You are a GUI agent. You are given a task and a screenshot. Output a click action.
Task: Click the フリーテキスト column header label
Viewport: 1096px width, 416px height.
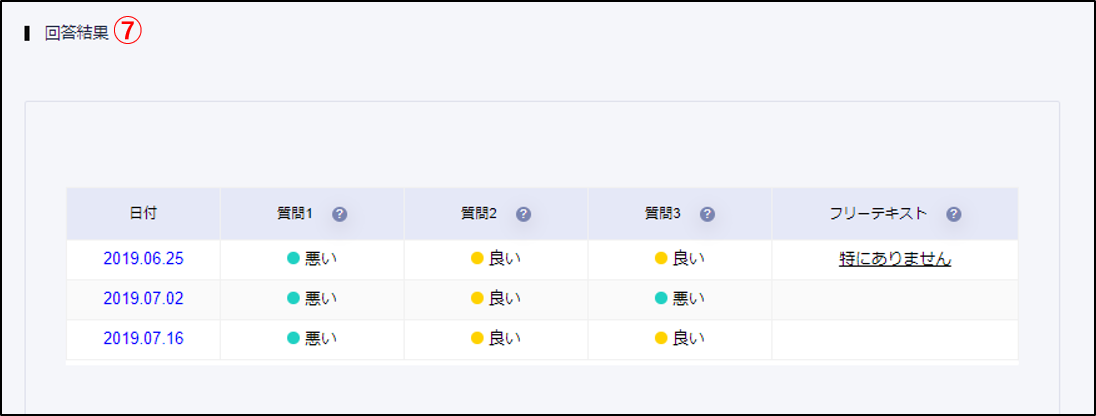pyautogui.click(x=879, y=214)
